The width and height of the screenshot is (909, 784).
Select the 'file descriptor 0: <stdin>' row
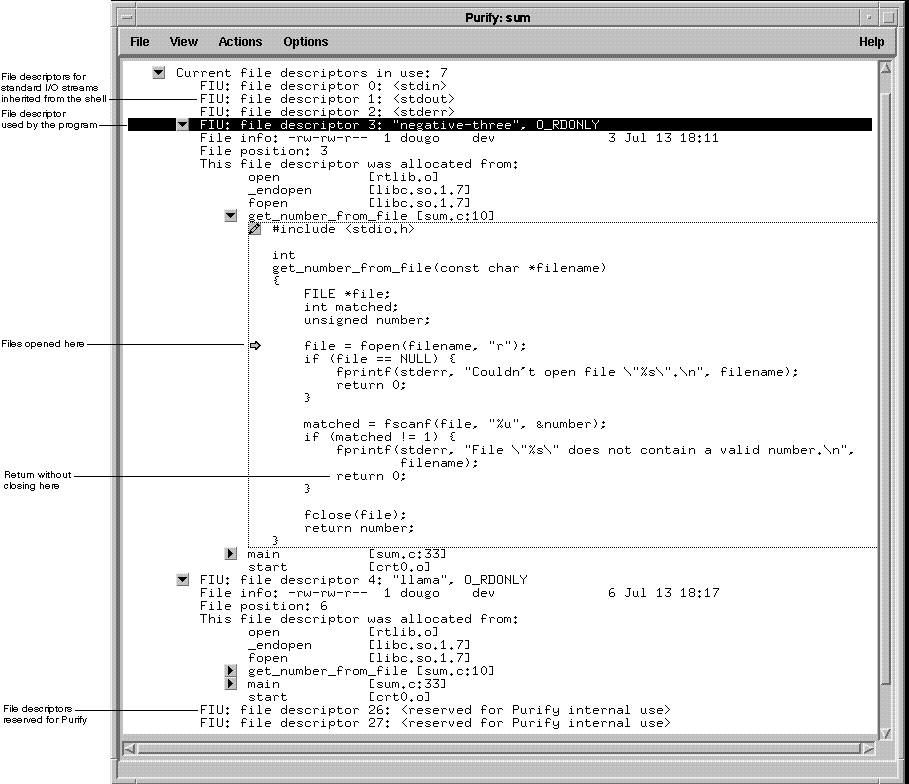323,86
